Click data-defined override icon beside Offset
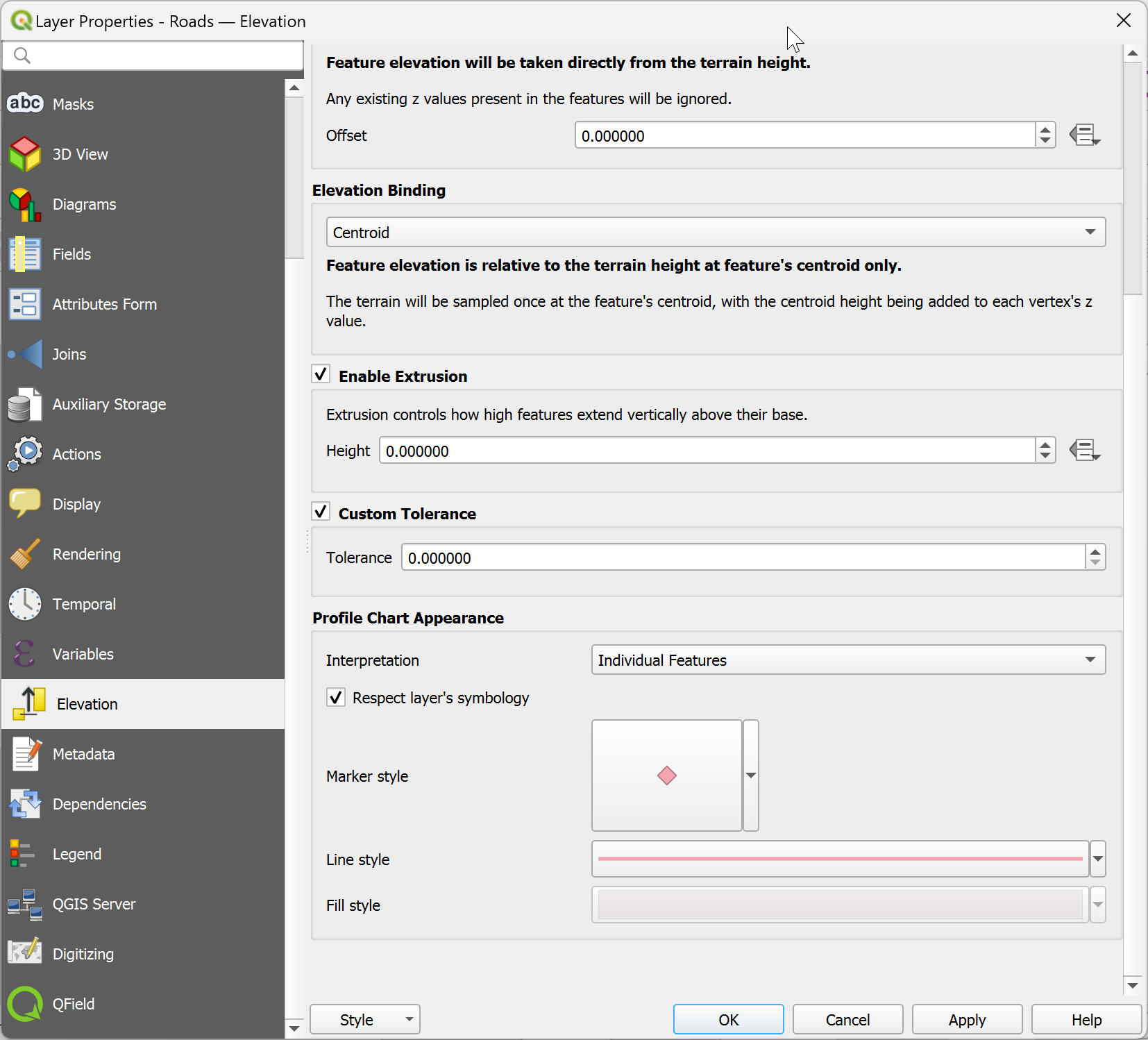Screen dimensions: 1148x1040 pyautogui.click(x=1084, y=135)
